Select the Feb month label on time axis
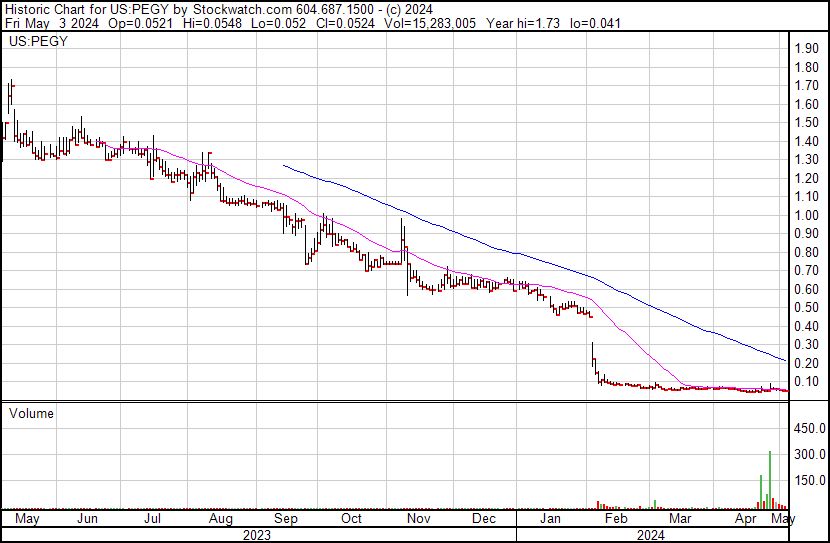The height and width of the screenshot is (543, 830). point(616,519)
